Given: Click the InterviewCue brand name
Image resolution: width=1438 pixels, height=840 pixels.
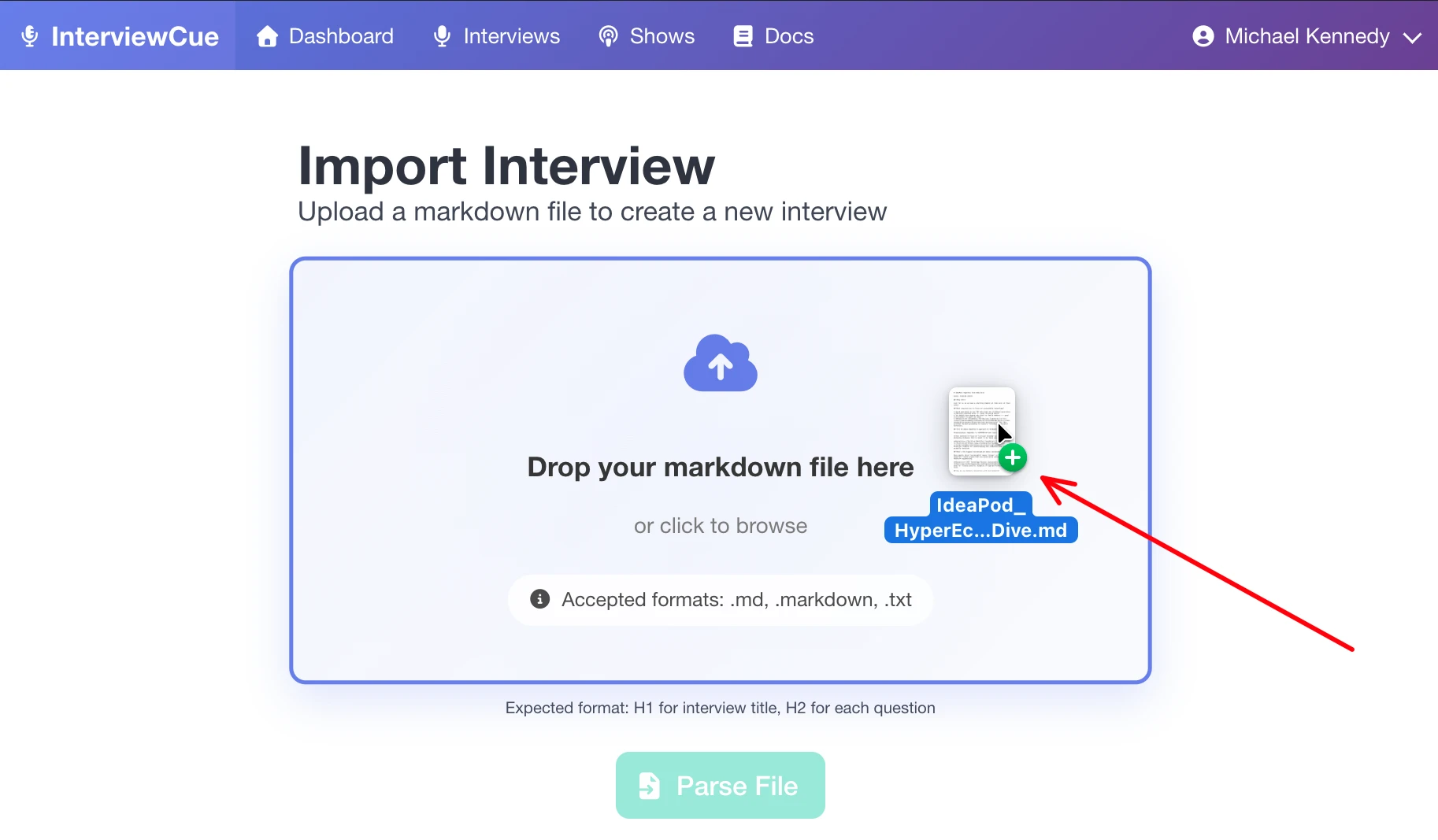Looking at the screenshot, I should click(135, 36).
